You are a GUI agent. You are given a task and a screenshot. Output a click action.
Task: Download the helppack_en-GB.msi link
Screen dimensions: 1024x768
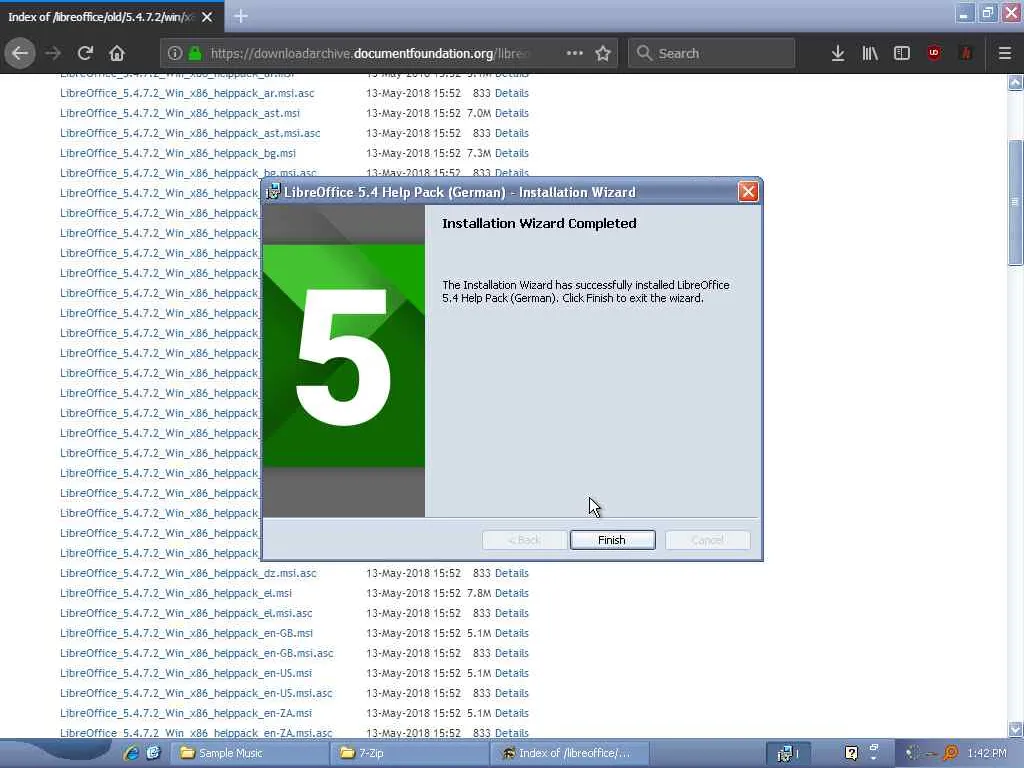point(186,633)
